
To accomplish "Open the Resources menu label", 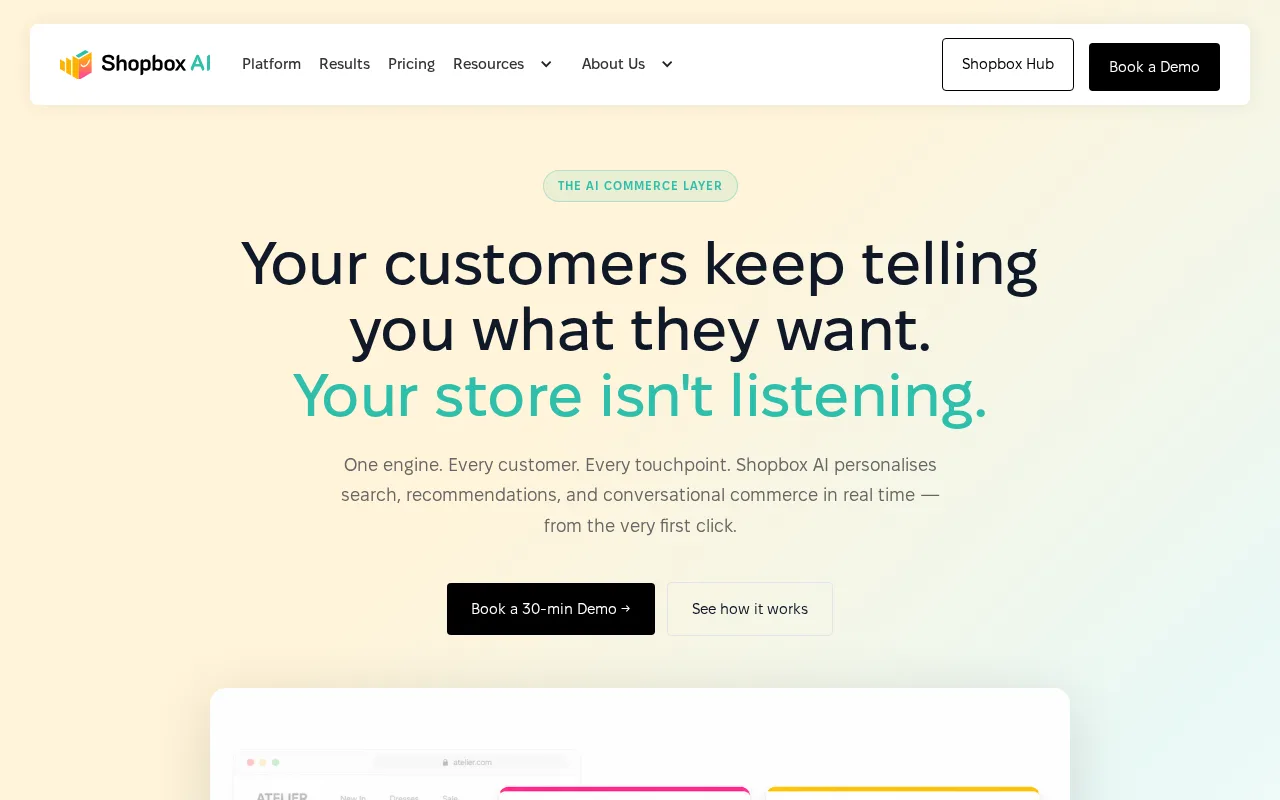I will pyautogui.click(x=488, y=64).
